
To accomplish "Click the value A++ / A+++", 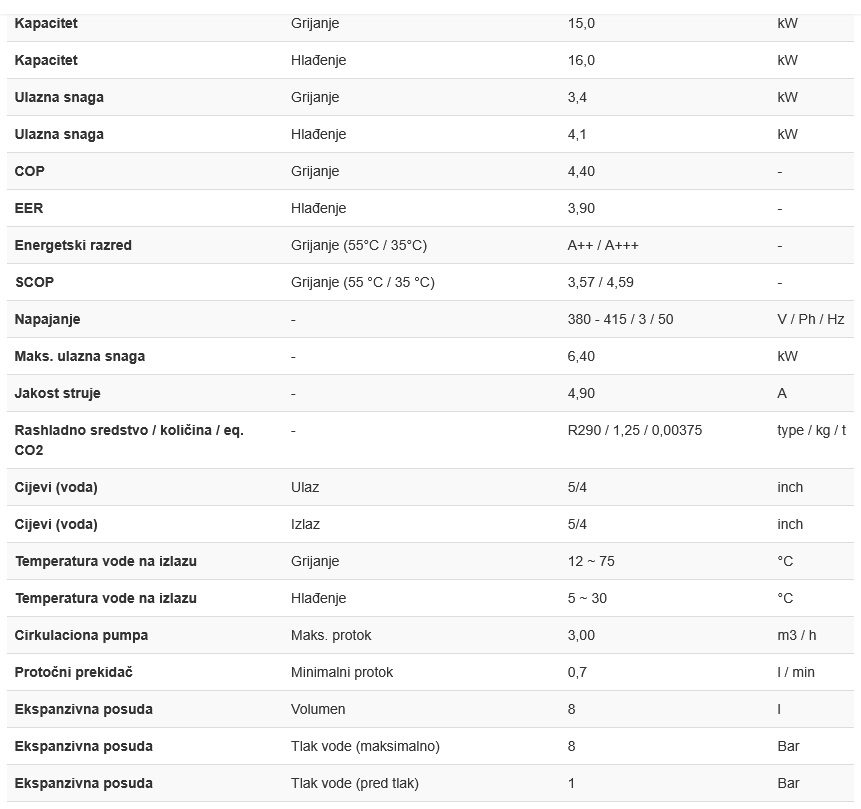I will pyautogui.click(x=603, y=245).
